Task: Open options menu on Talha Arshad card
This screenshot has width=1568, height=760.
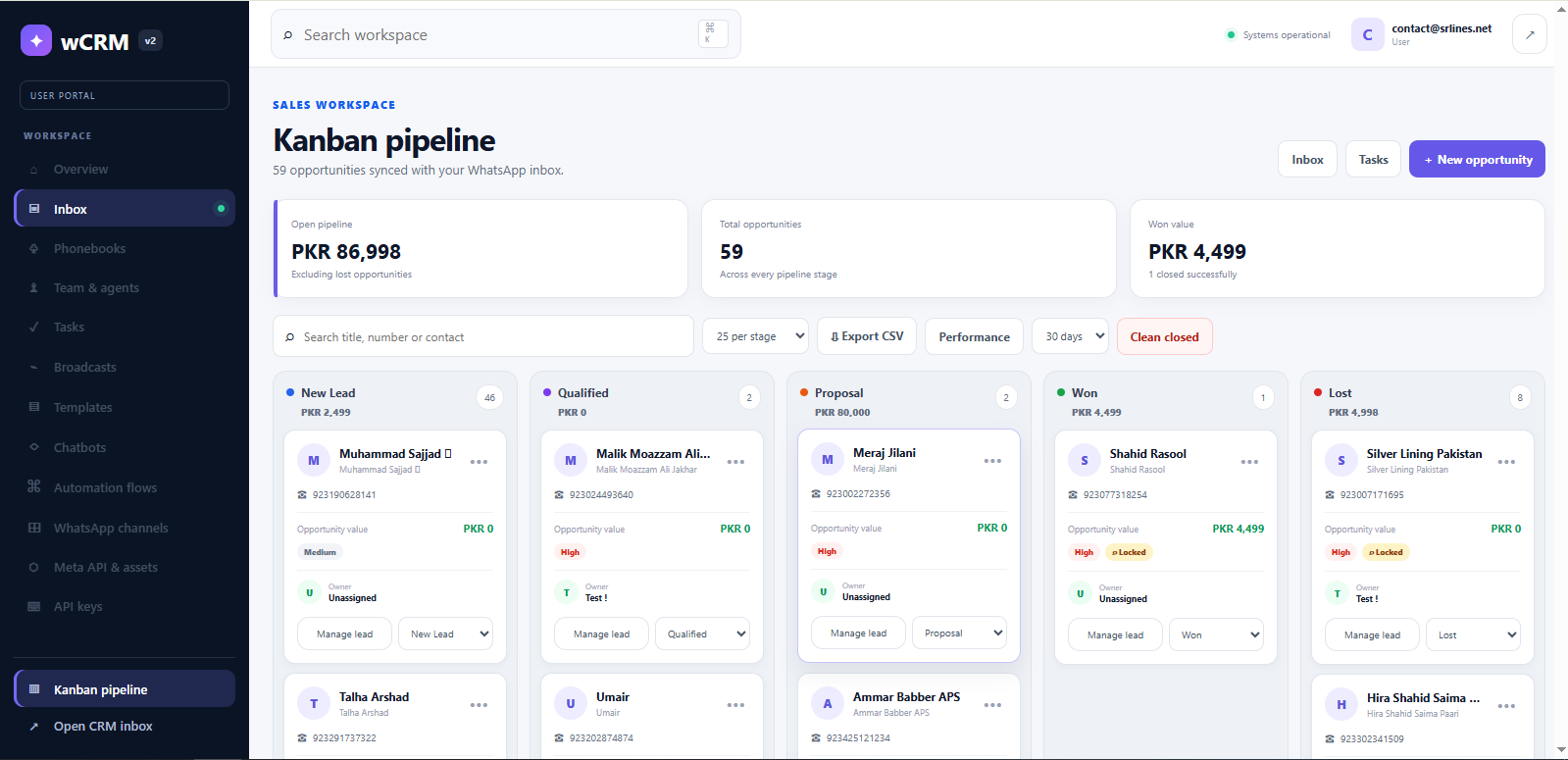Action: point(479,705)
